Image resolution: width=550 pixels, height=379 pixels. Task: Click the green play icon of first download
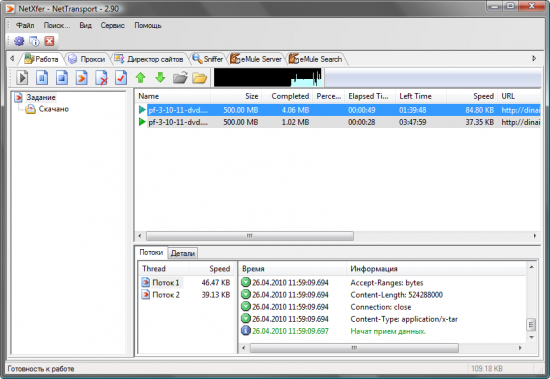click(x=142, y=110)
